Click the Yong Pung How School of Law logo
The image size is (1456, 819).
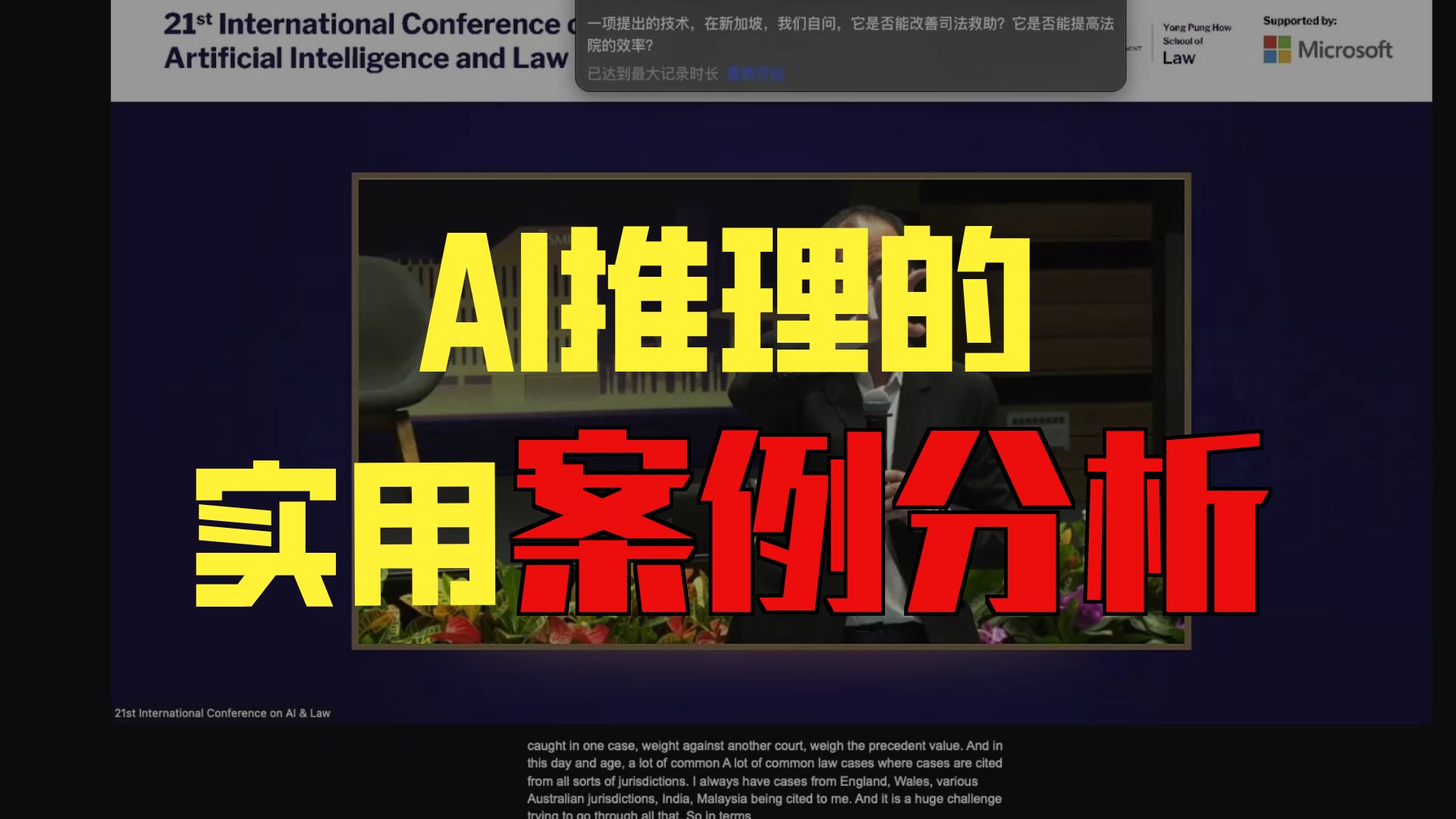pos(1197,42)
